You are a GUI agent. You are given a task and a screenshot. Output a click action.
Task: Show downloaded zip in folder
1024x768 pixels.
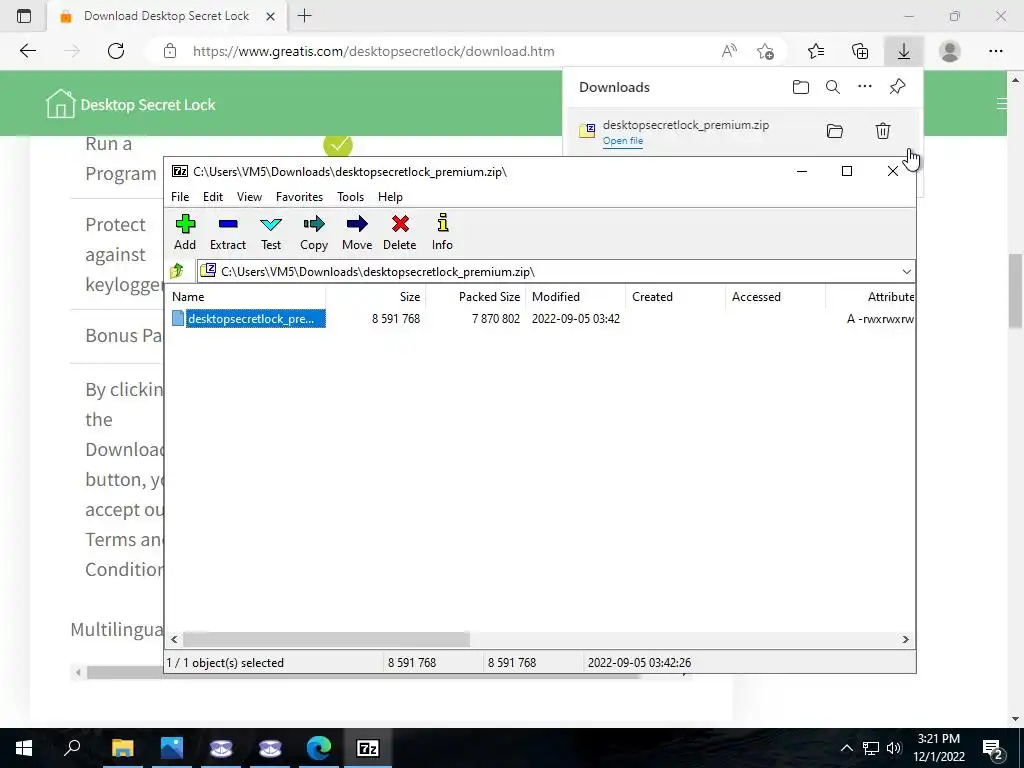click(835, 131)
